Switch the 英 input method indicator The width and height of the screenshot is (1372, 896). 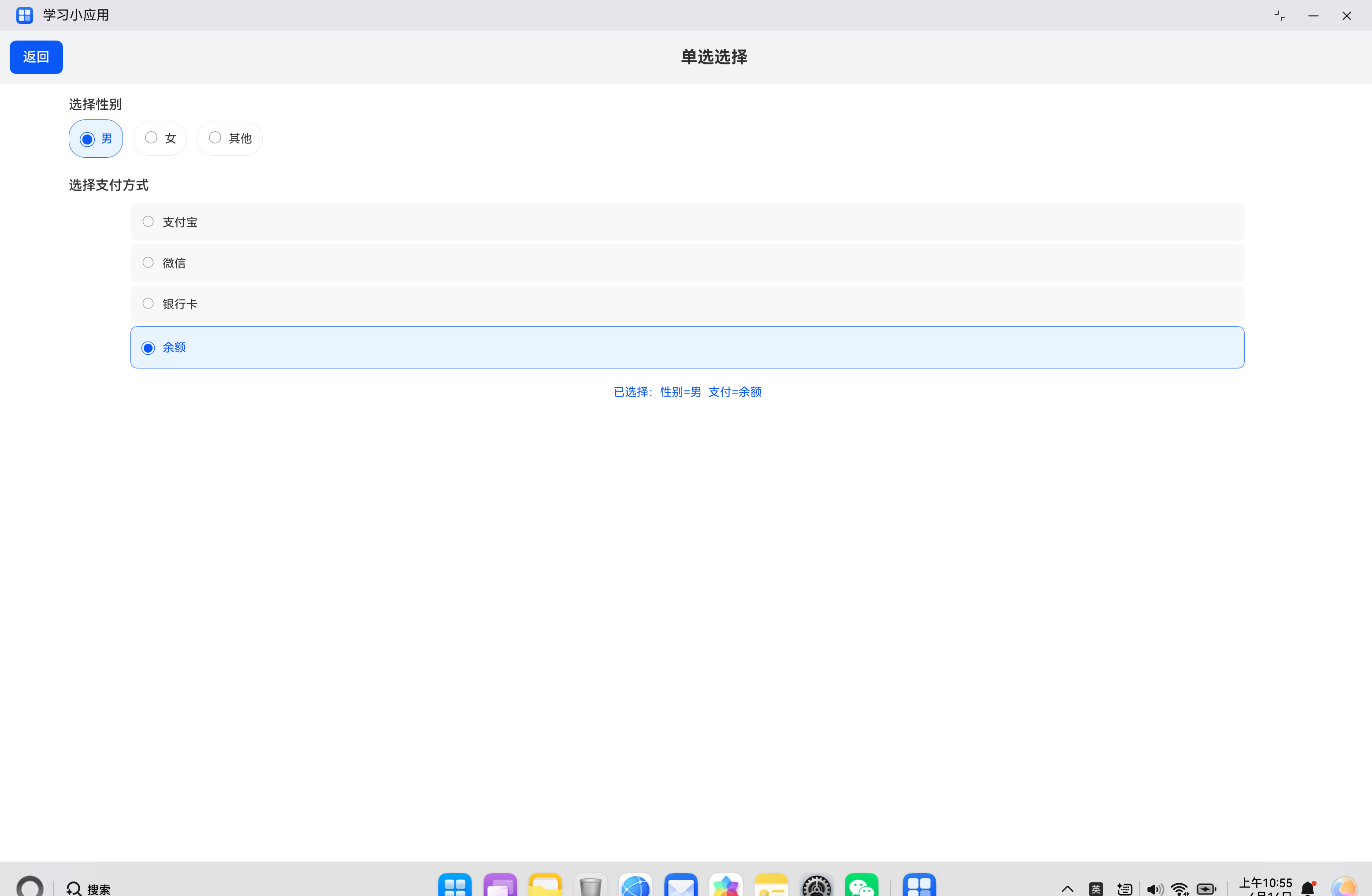pyautogui.click(x=1096, y=889)
